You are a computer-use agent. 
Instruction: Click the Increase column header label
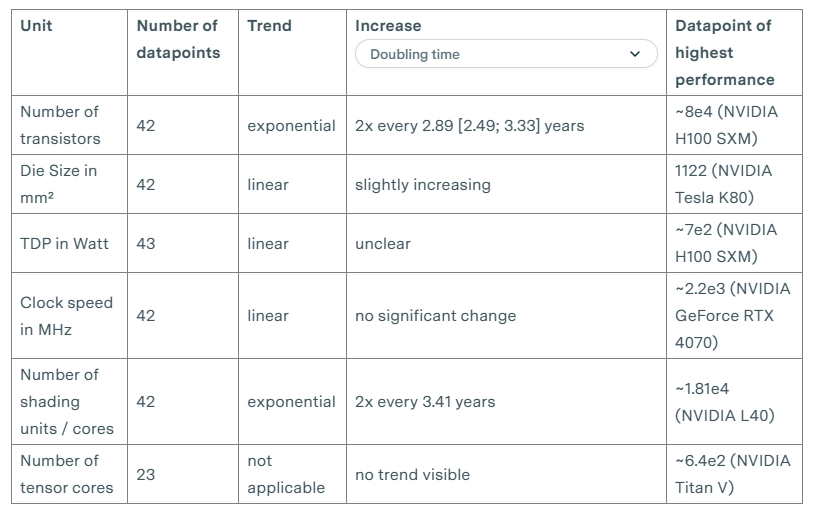pos(388,26)
